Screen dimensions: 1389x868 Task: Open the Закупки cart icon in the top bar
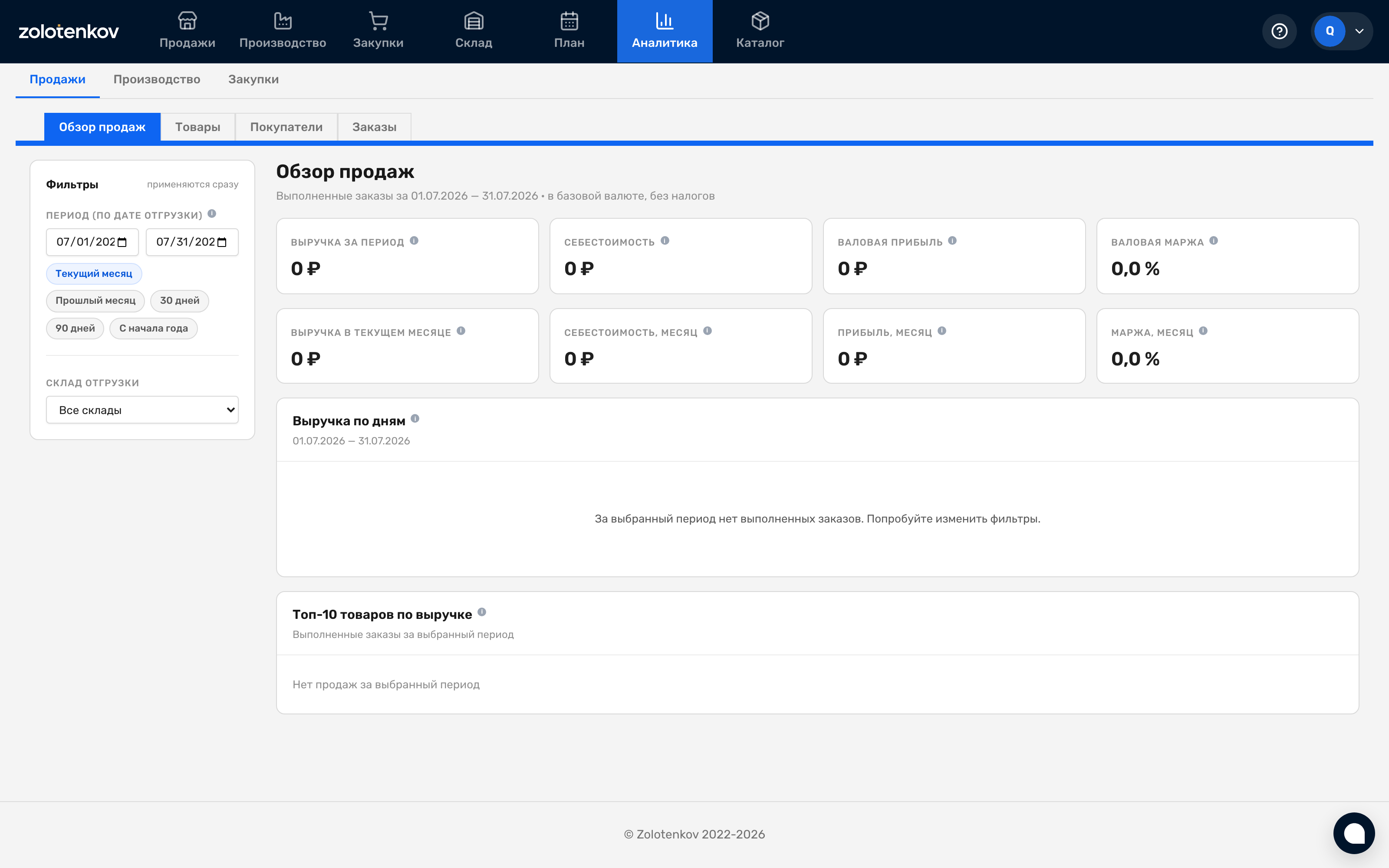click(378, 21)
